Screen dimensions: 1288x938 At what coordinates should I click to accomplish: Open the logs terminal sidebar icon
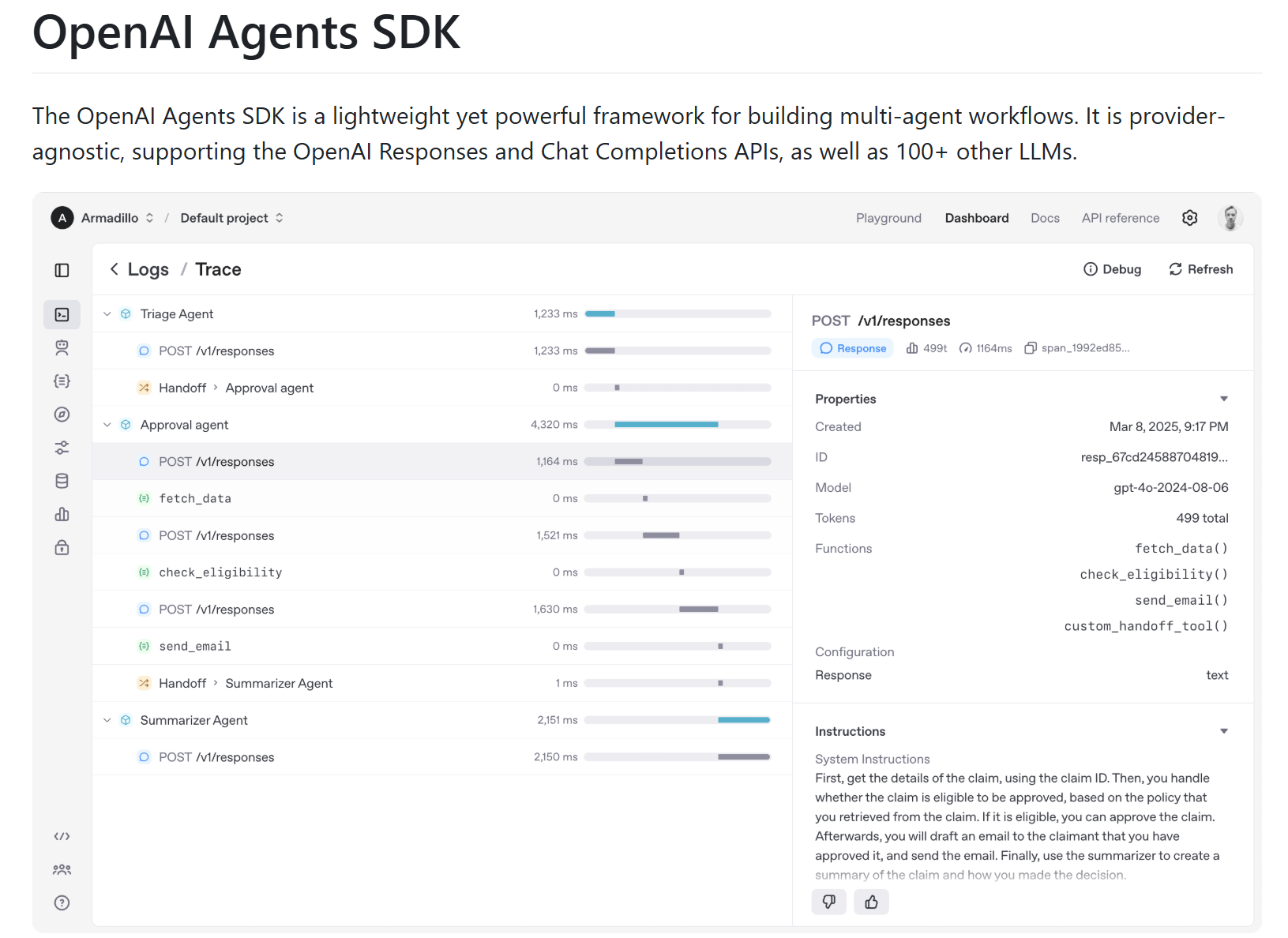pos(62,314)
